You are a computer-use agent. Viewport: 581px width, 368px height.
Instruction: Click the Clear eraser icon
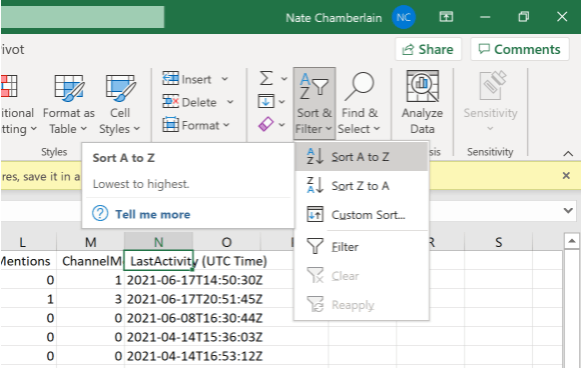coord(266,124)
